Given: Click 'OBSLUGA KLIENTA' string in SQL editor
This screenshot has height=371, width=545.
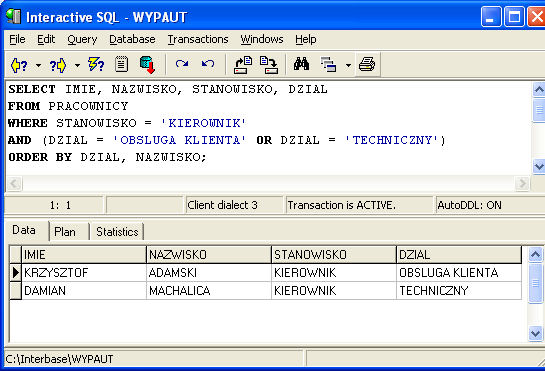Looking at the screenshot, I should 179,140.
